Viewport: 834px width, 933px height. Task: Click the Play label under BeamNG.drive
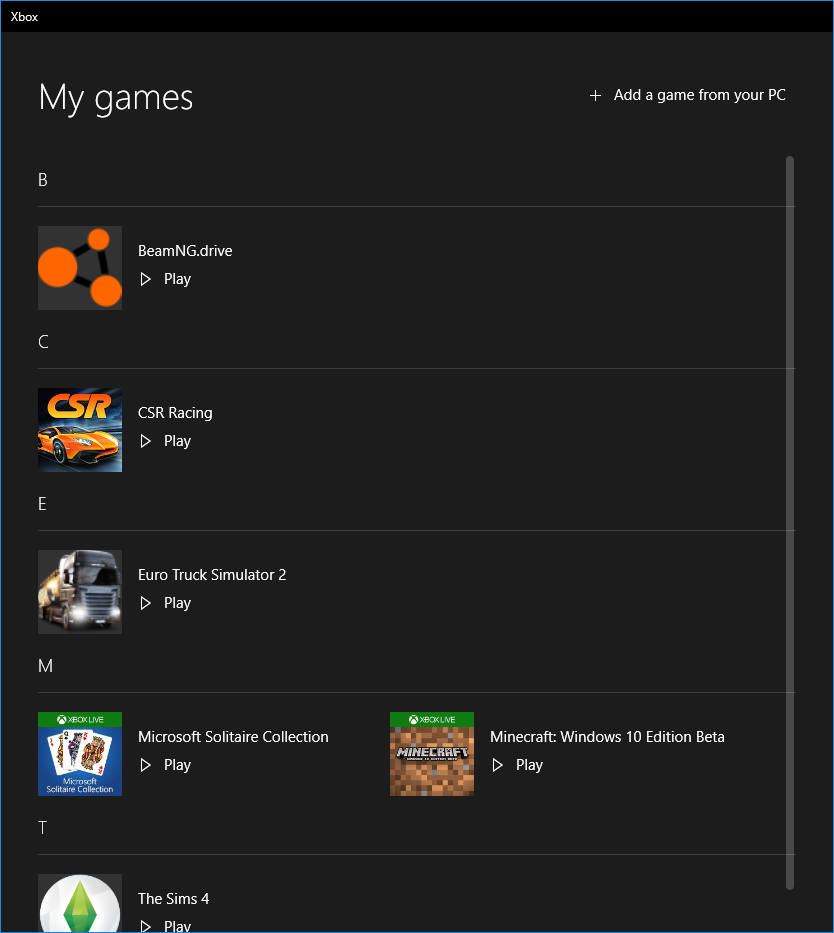pos(177,279)
